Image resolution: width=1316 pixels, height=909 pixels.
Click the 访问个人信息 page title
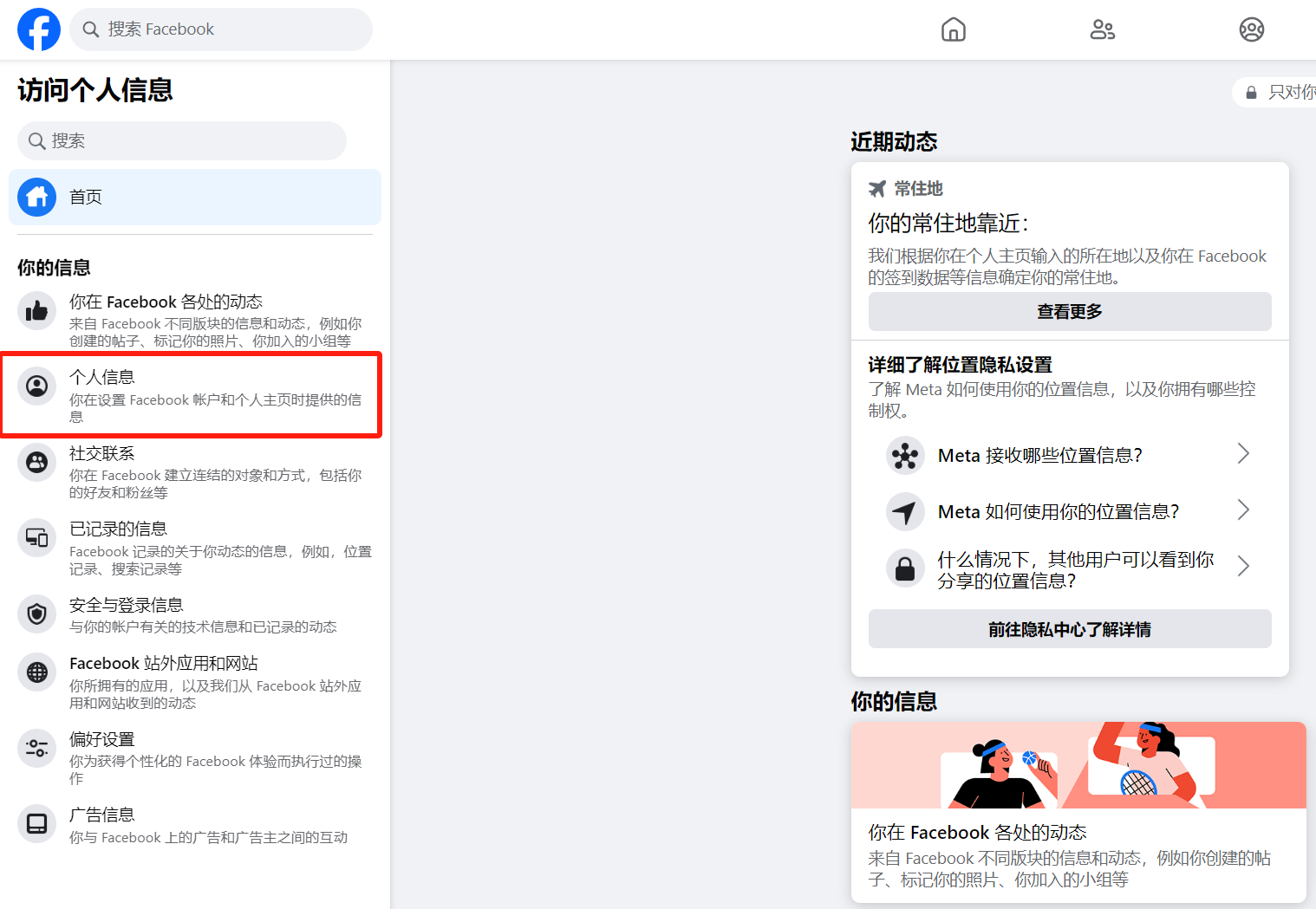[x=95, y=90]
